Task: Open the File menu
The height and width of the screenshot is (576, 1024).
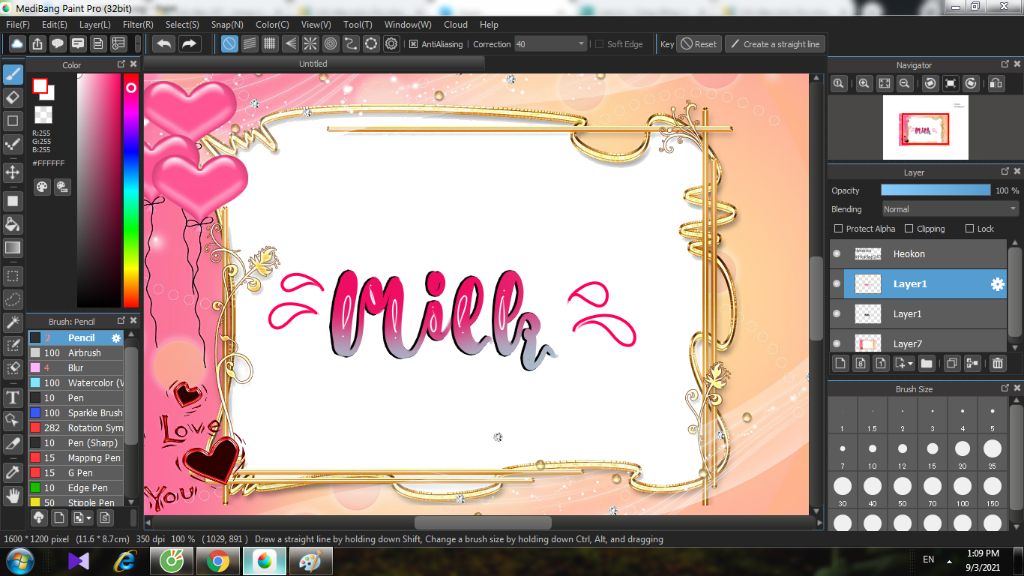Action: click(18, 24)
